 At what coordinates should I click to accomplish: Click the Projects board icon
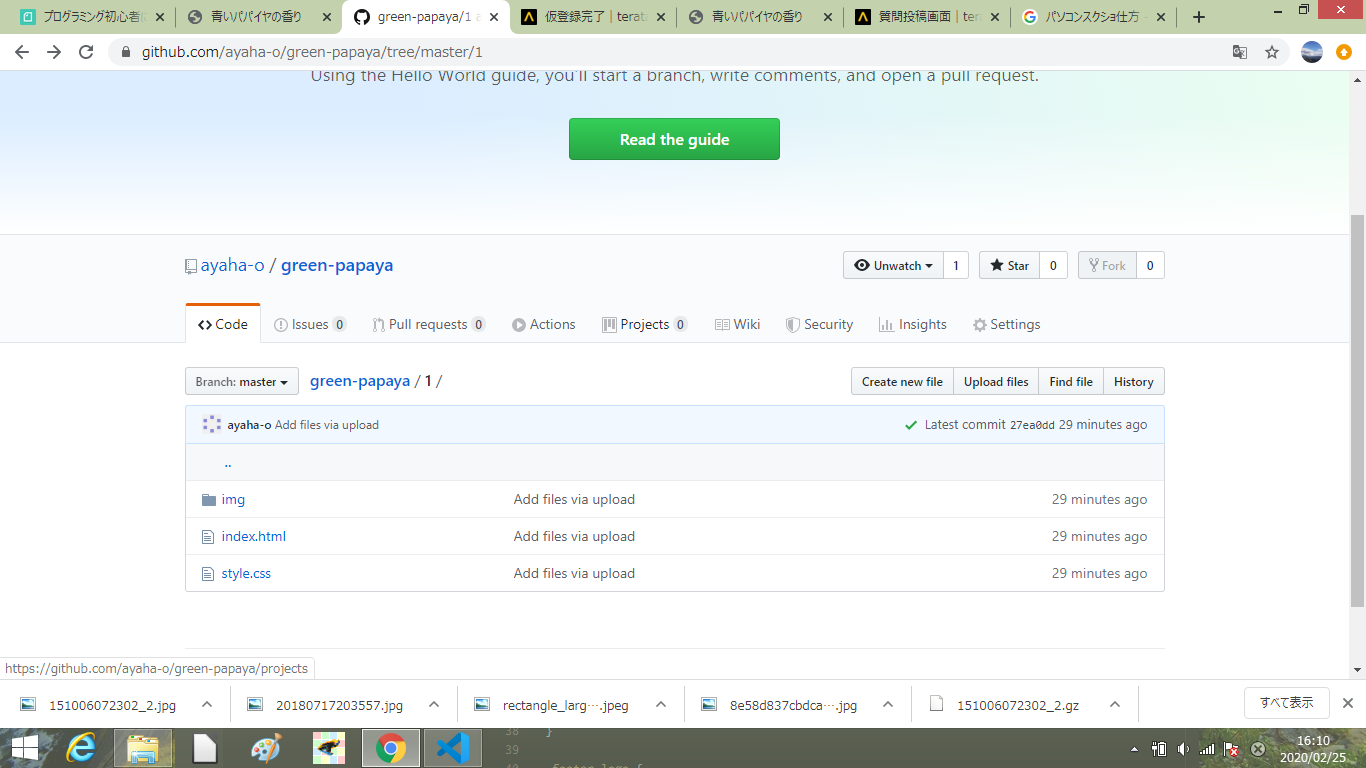tap(610, 323)
